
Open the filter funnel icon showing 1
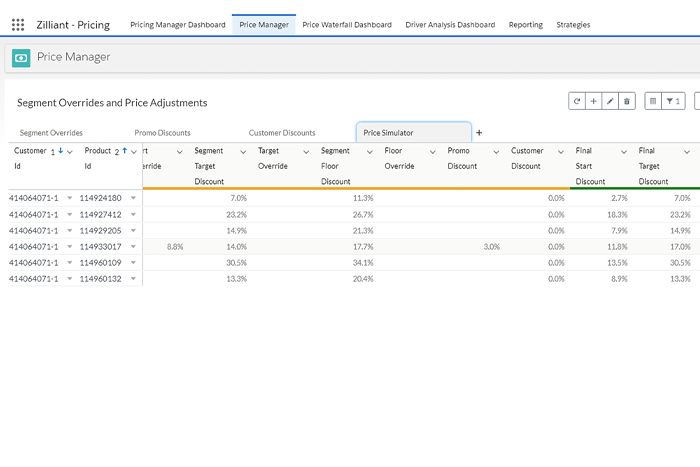tap(674, 101)
